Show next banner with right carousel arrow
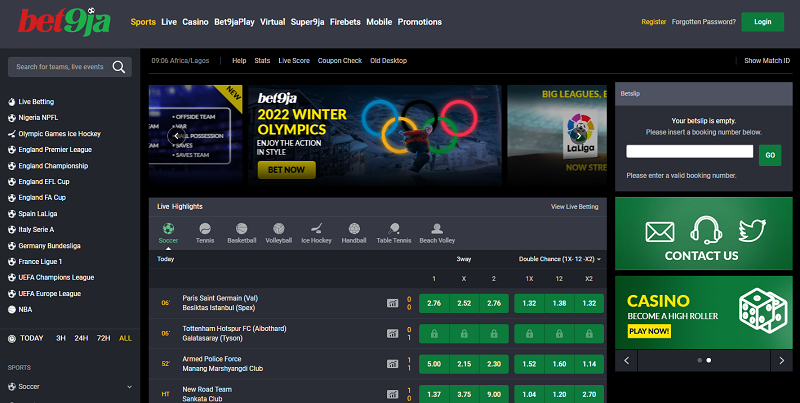This screenshot has height=403, width=800. point(578,136)
